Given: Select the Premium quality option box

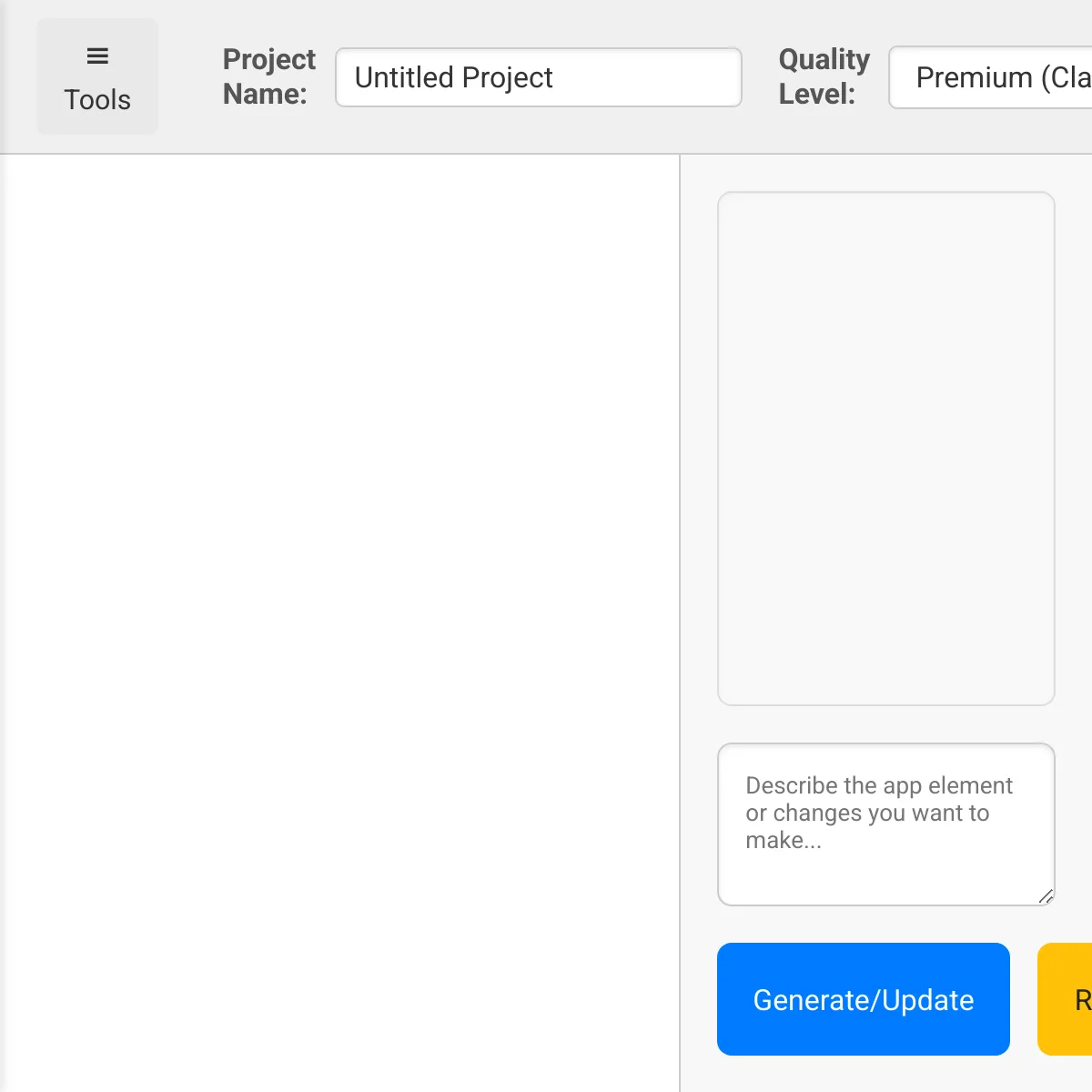Looking at the screenshot, I should point(992,77).
